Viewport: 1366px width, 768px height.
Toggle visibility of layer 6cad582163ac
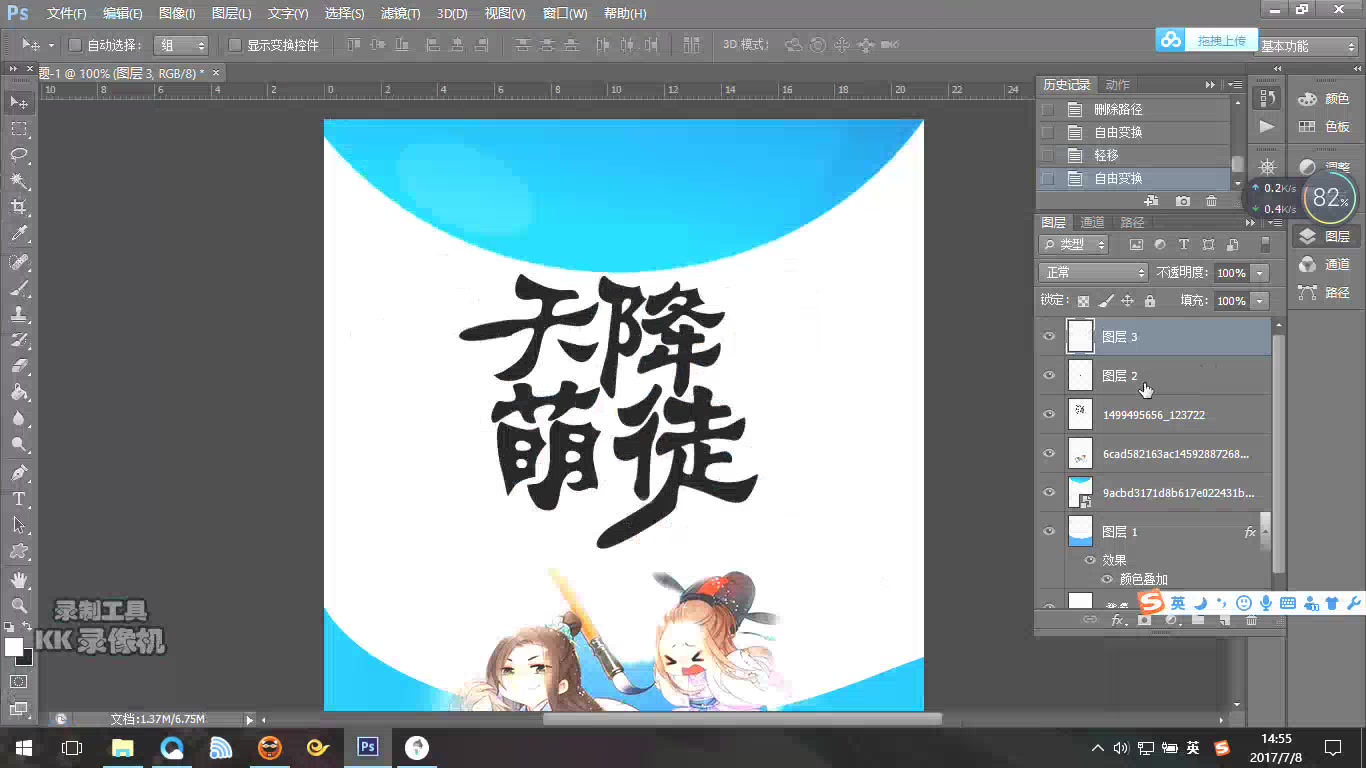(x=1049, y=454)
